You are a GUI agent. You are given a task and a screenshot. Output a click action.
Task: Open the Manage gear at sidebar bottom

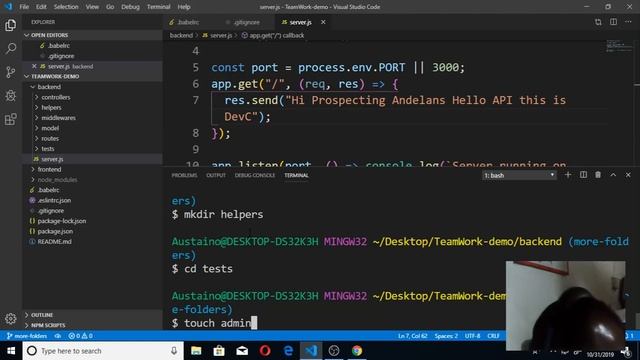point(11,318)
